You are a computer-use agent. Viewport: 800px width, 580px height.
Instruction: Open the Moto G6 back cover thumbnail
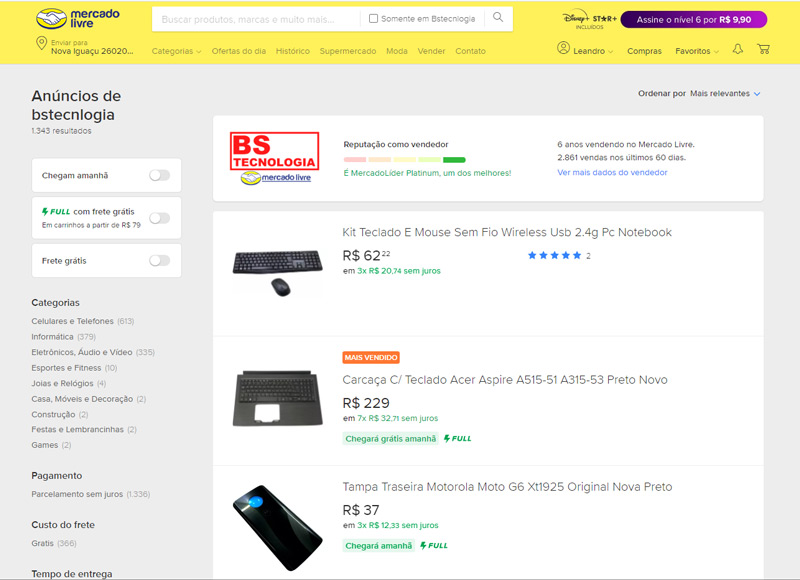[x=277, y=527]
